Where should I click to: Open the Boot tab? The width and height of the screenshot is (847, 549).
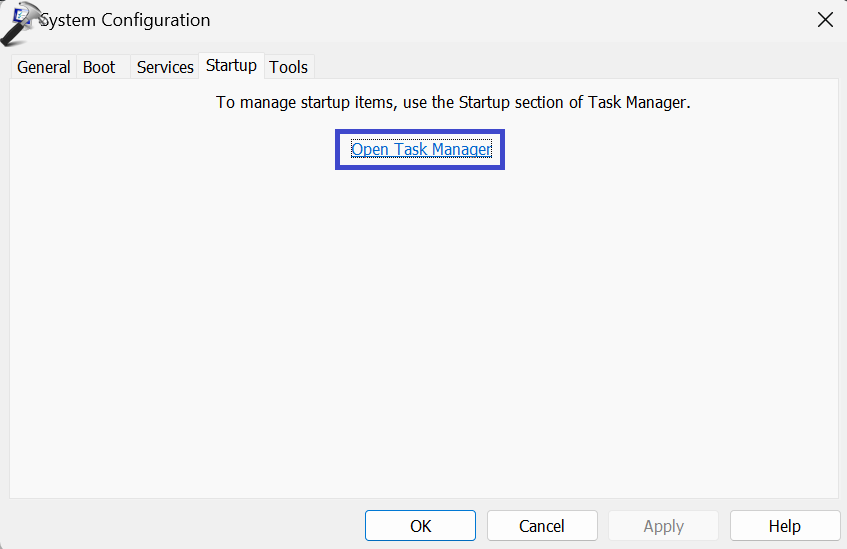pos(100,67)
